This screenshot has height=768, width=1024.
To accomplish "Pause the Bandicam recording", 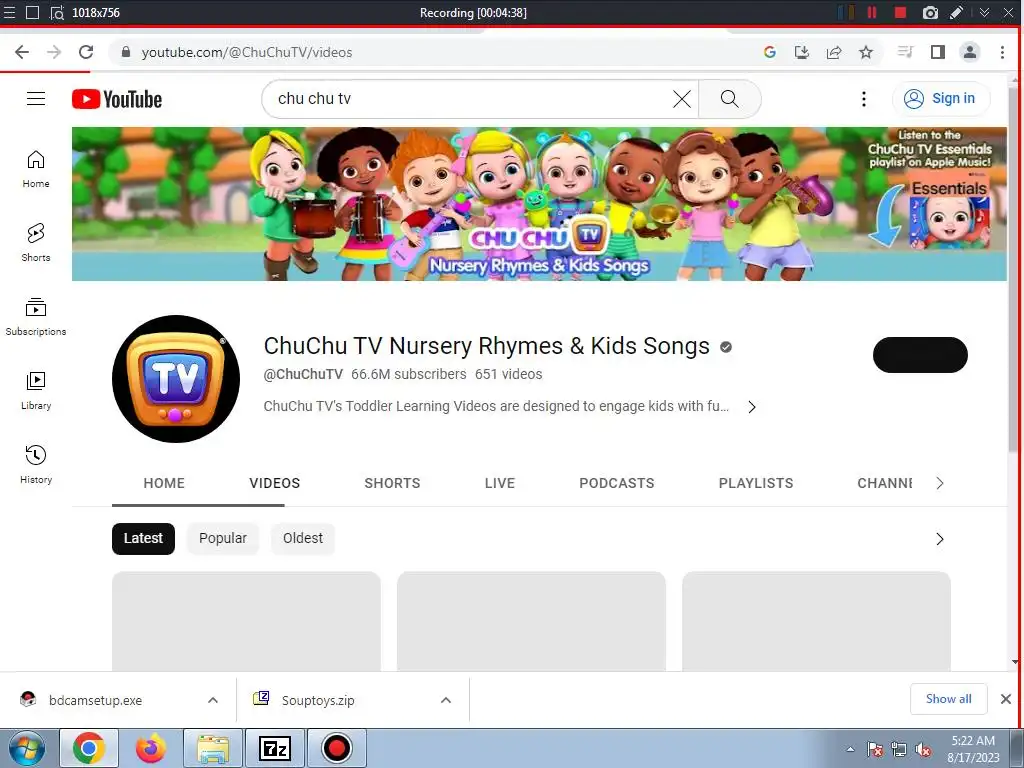I will pyautogui.click(x=872, y=12).
